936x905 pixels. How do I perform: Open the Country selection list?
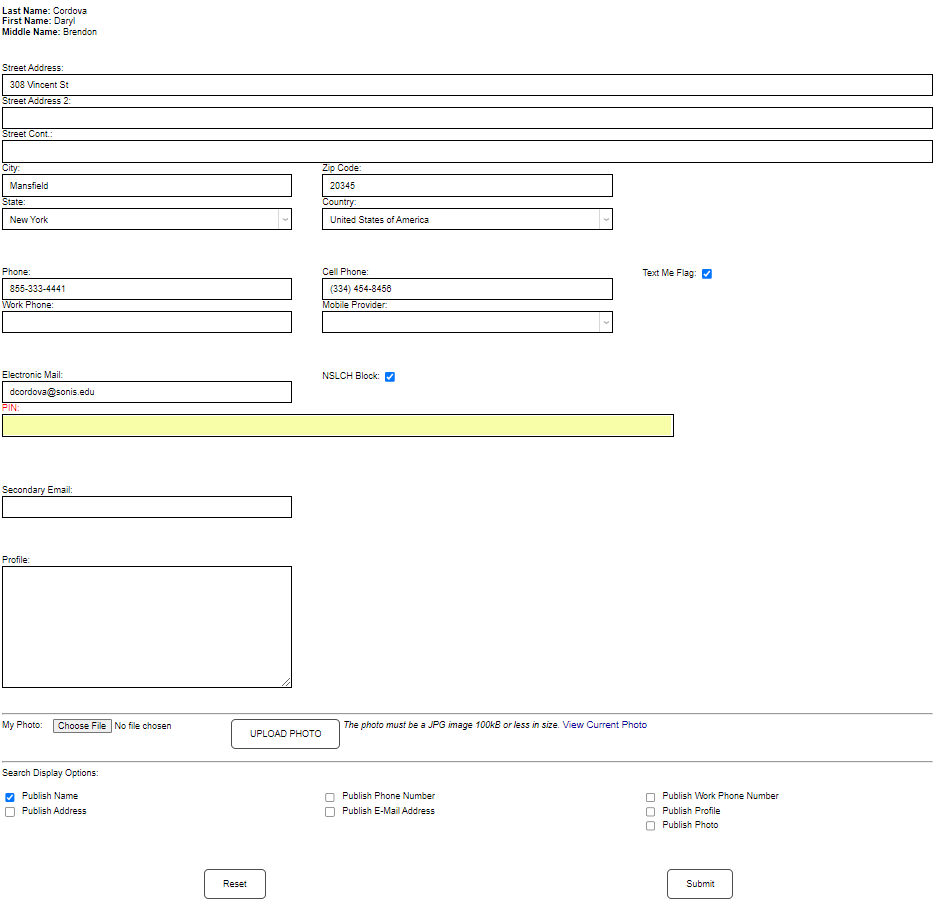coord(605,219)
